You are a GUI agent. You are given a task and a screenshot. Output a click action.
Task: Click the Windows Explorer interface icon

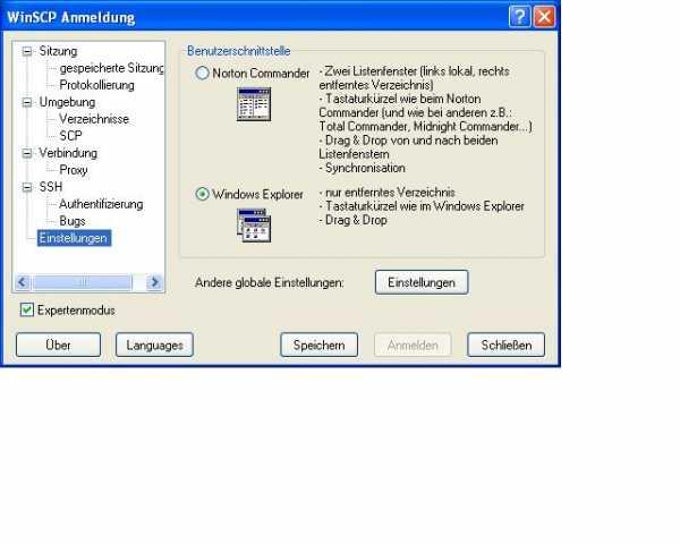(254, 226)
